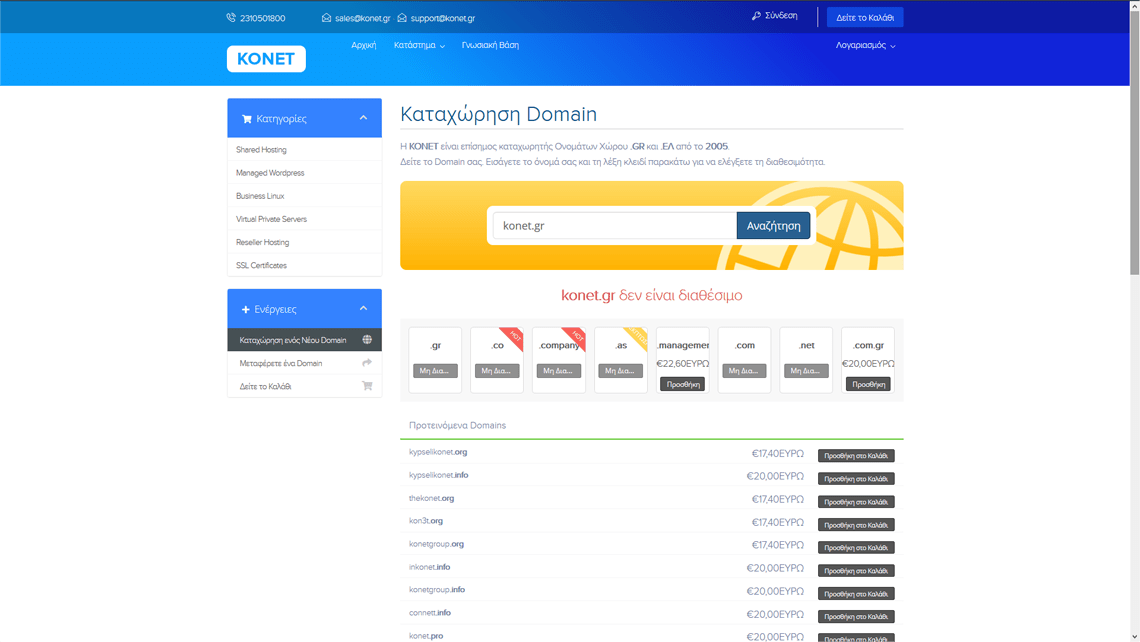Select Shared Hosting category
The image size is (1140, 642).
tap(305, 149)
